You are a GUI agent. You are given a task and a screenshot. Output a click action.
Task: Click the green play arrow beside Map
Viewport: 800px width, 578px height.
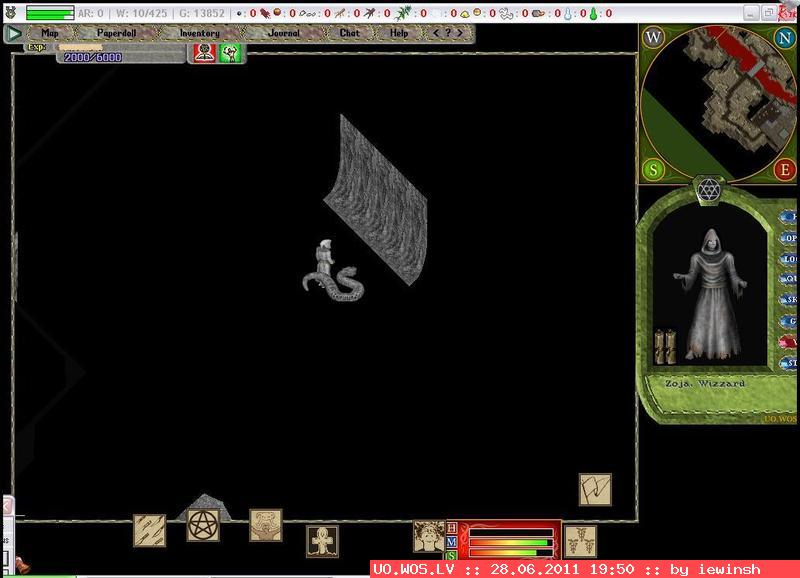14,34
